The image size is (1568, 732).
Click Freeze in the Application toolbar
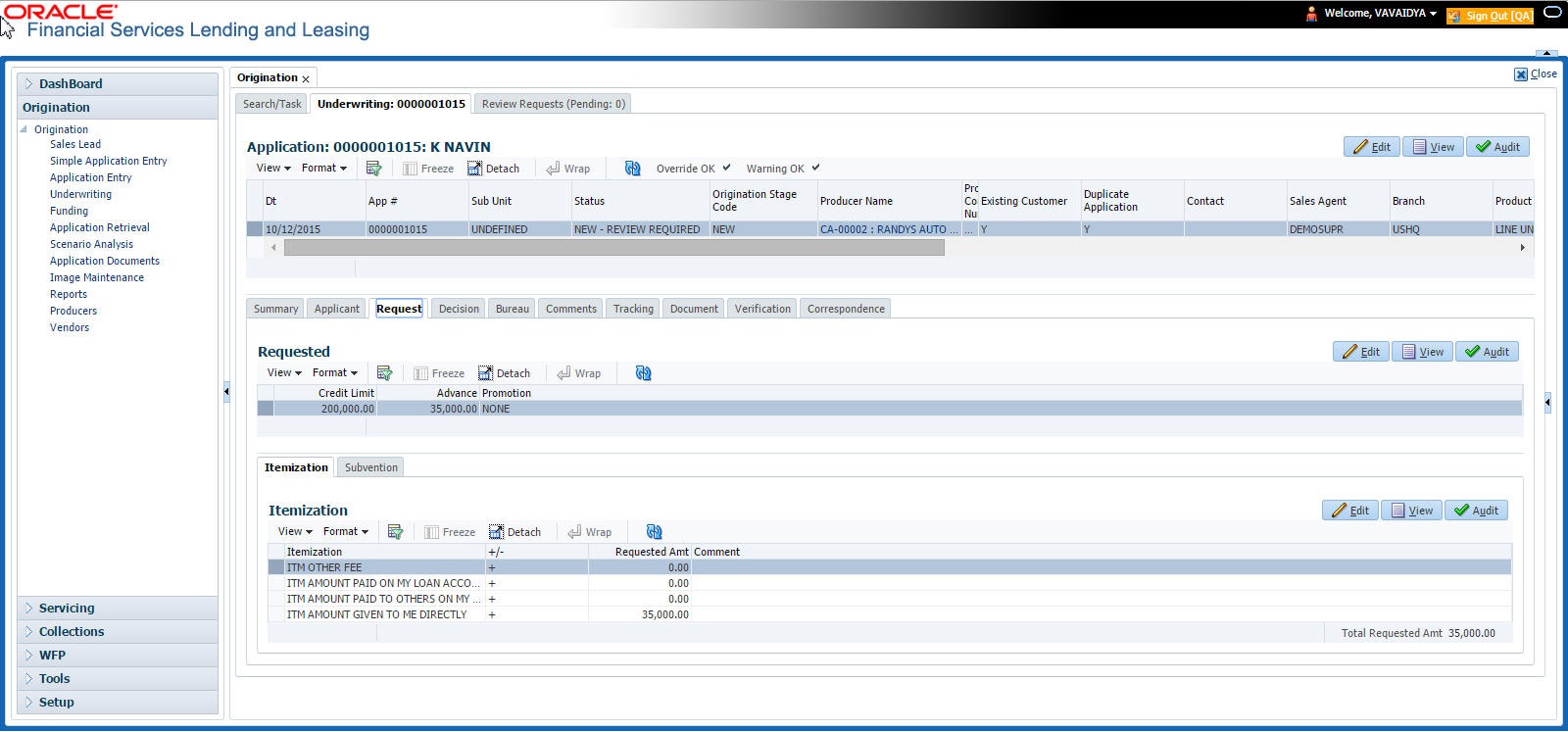pos(428,169)
